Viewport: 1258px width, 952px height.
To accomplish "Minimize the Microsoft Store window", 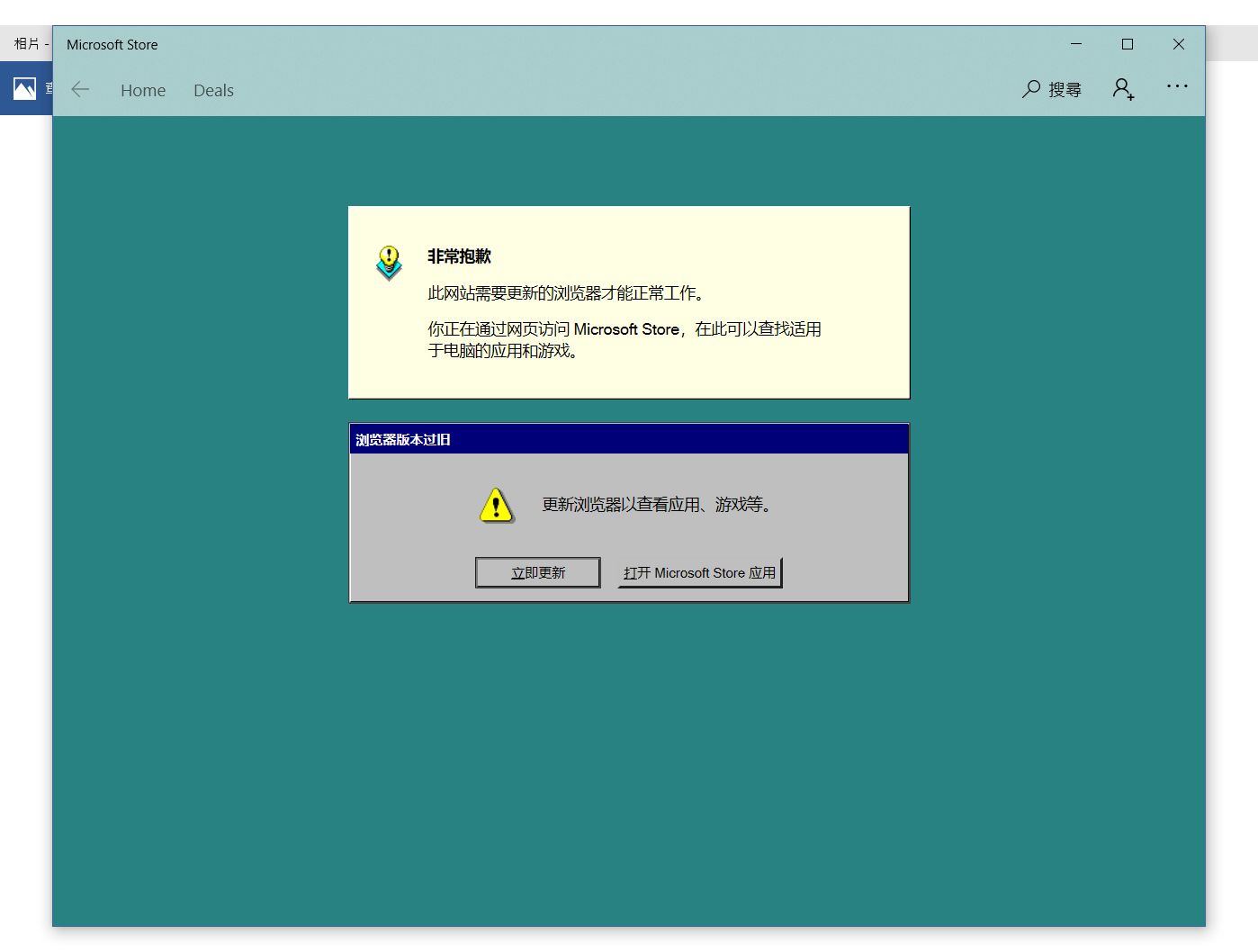I will [x=1076, y=44].
